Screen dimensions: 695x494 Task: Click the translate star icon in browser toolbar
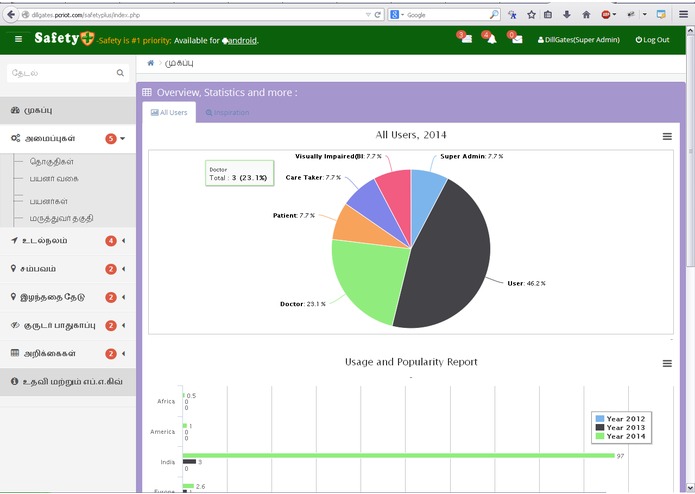[x=512, y=15]
